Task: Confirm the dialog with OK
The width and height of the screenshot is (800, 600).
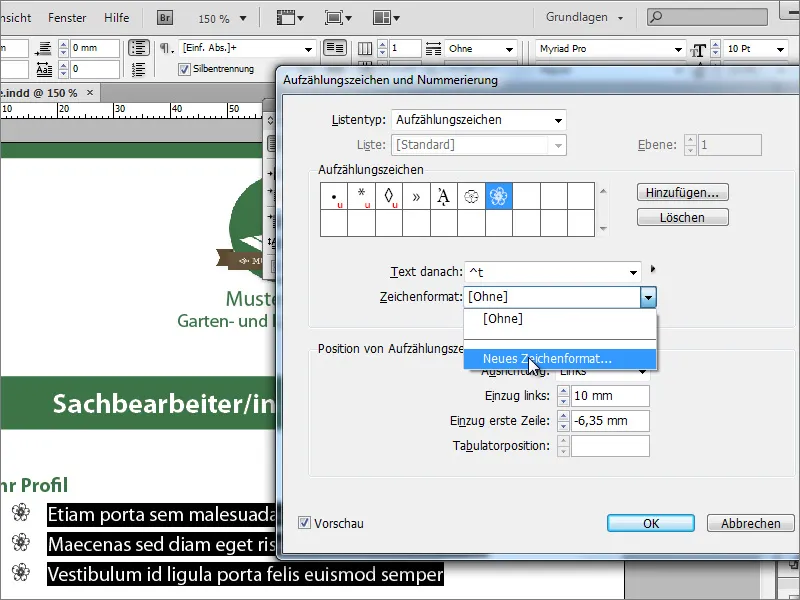Action: tap(651, 523)
